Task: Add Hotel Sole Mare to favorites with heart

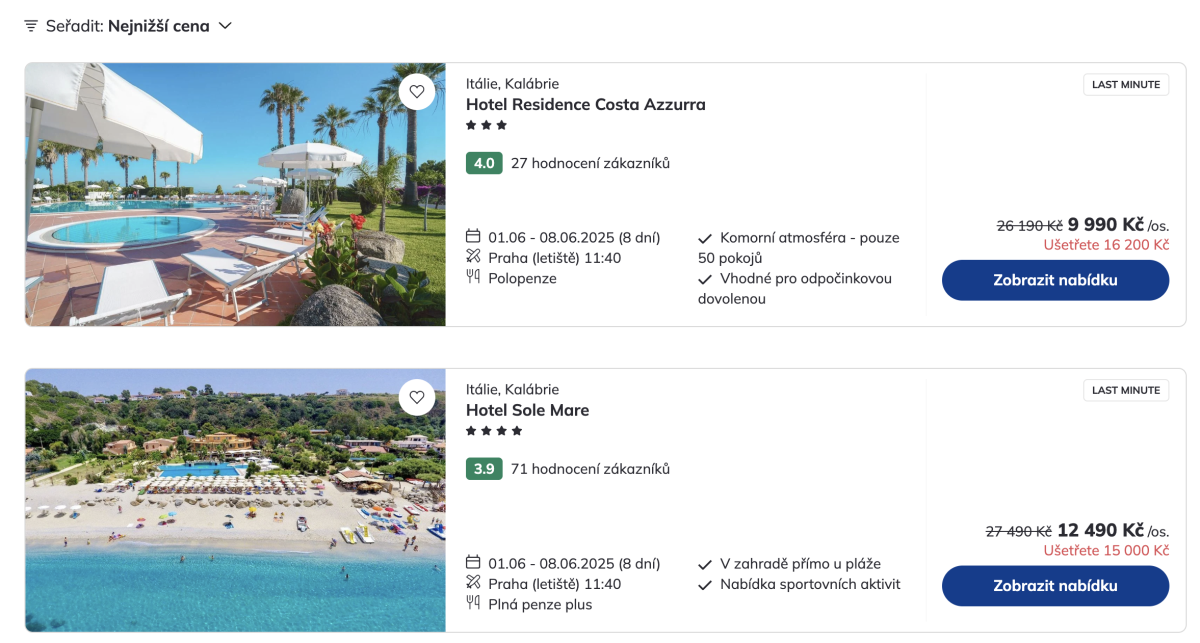Action: [417, 397]
